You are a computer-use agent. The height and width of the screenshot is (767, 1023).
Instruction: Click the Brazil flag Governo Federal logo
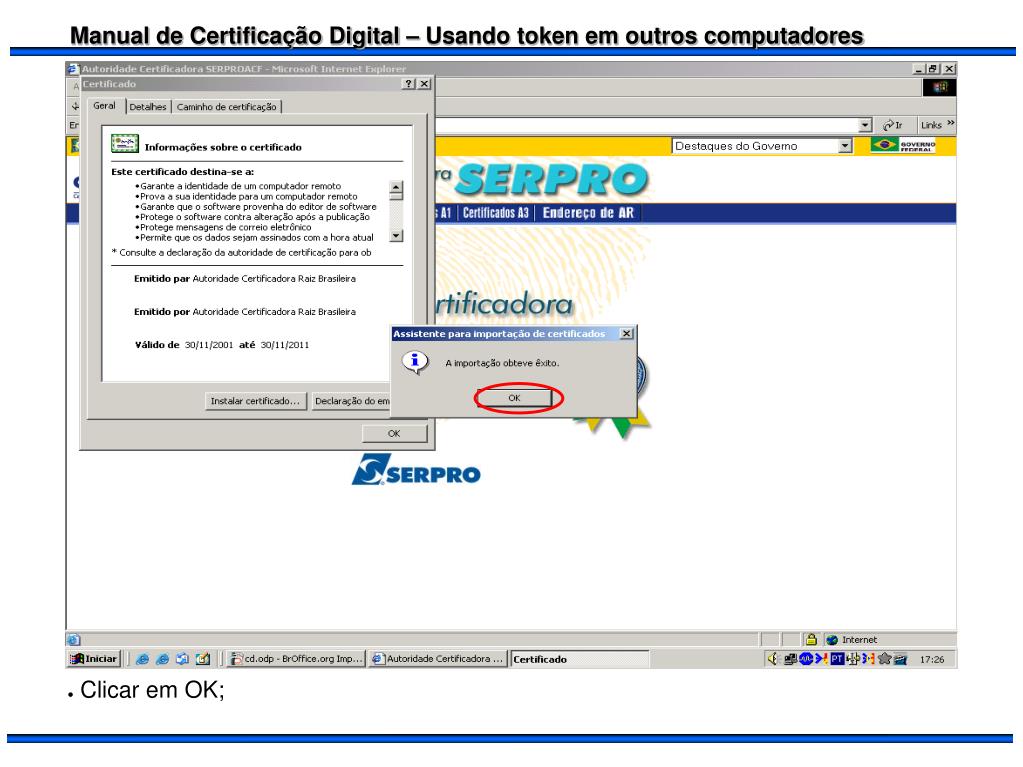tap(903, 145)
